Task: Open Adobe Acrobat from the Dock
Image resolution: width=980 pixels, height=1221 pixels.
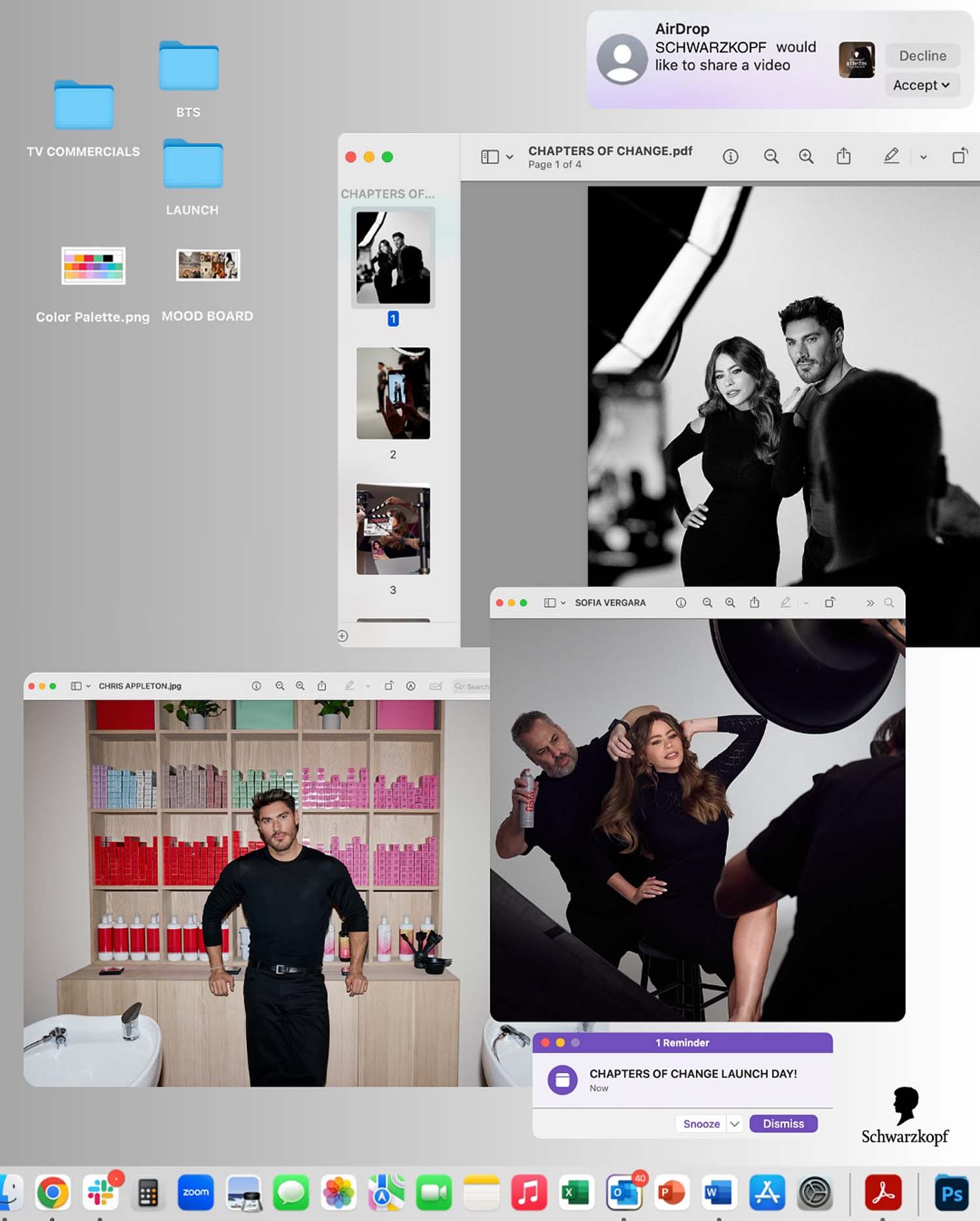Action: (883, 1193)
